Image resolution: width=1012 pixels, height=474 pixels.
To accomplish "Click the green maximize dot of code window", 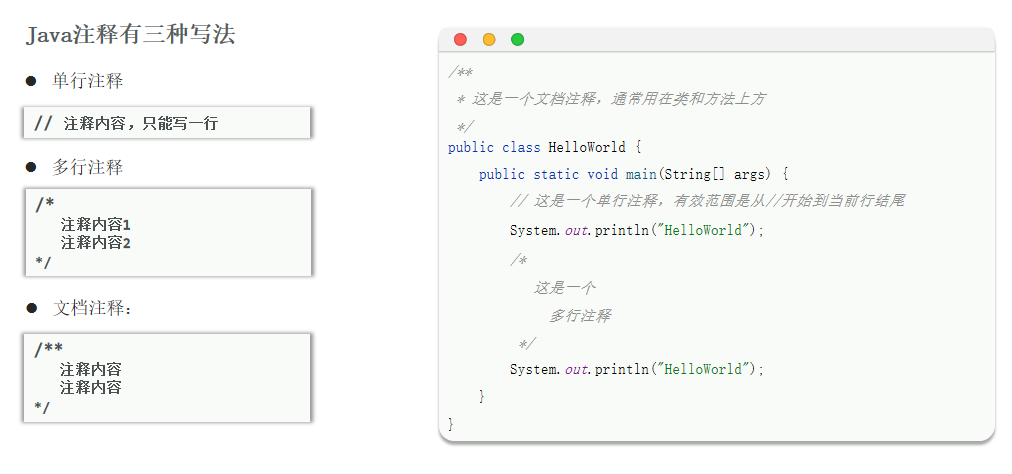I will [518, 39].
